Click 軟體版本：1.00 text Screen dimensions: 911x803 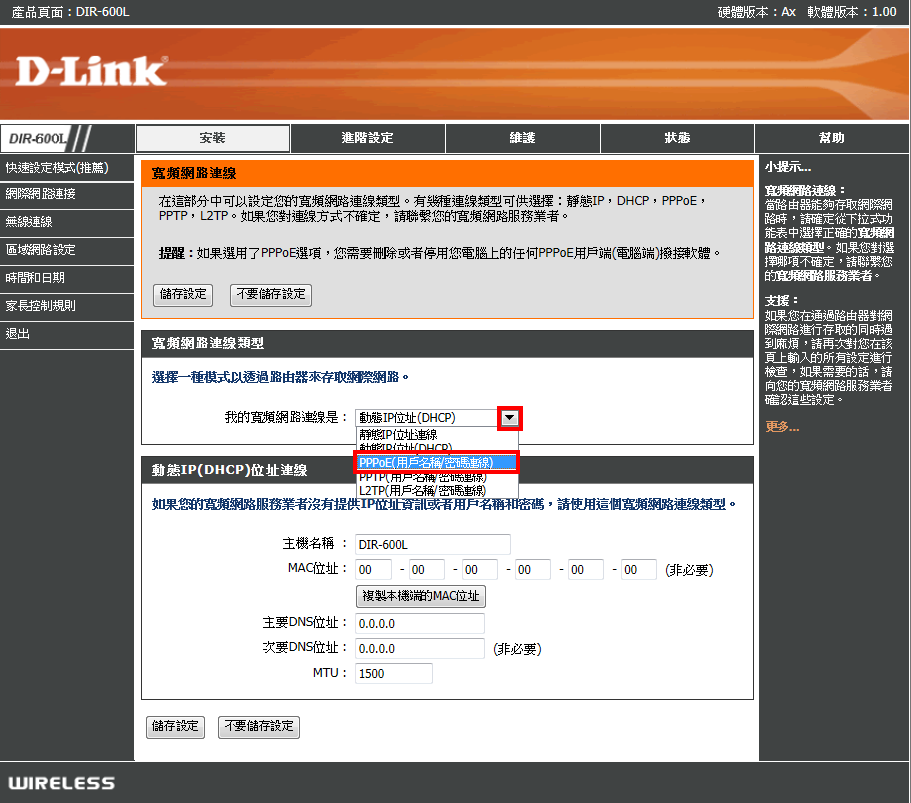coord(852,12)
